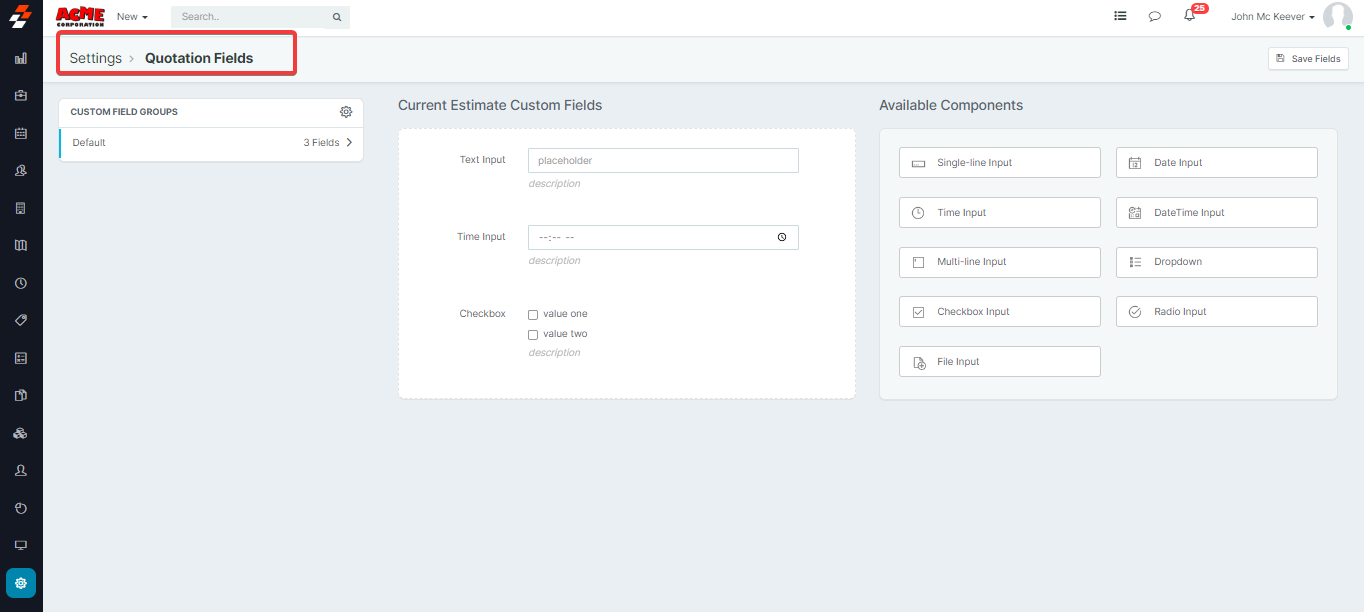Screen dimensions: 1364x612
Task: Open the "New" dropdown menu
Action: (132, 17)
